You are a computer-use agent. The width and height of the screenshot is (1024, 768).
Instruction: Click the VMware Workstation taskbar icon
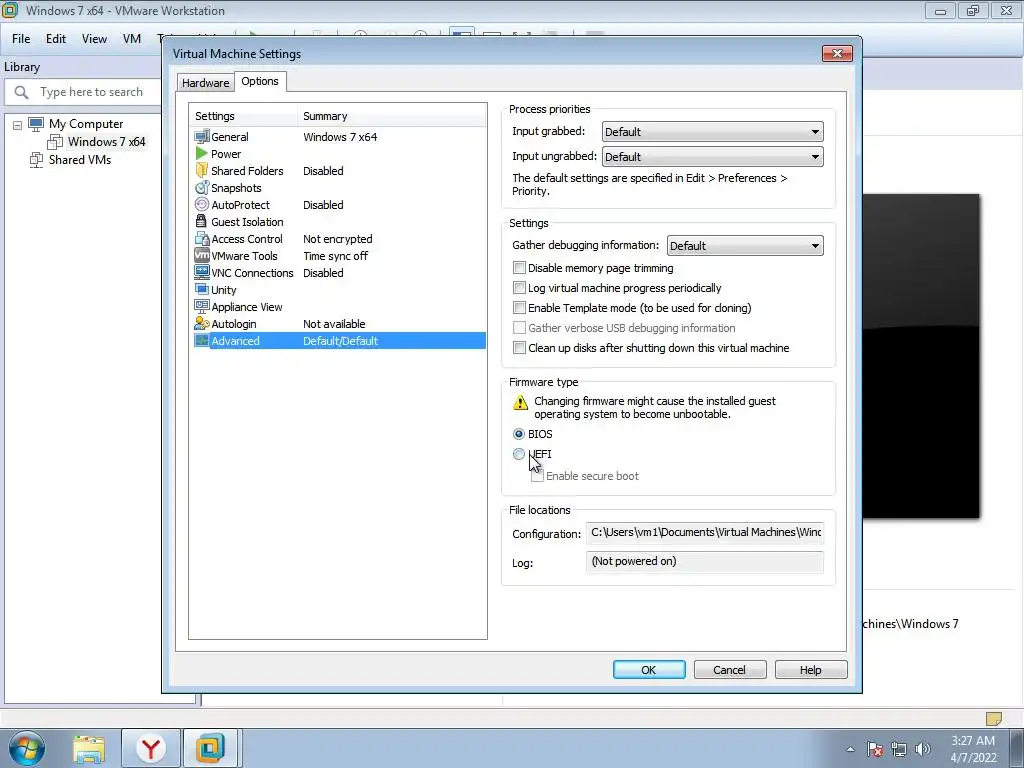tap(210, 748)
